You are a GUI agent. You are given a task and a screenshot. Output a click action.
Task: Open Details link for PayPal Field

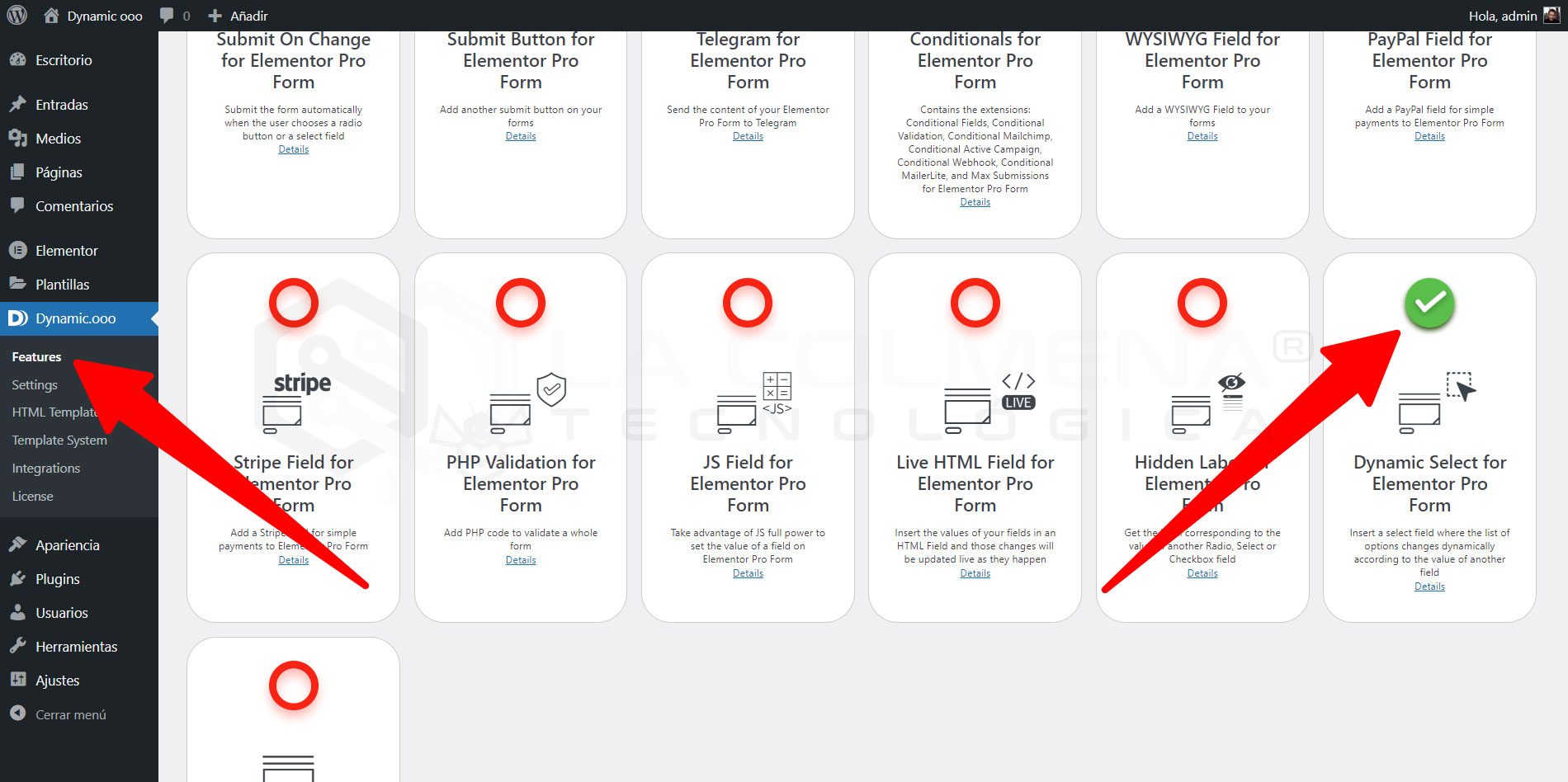point(1429,137)
